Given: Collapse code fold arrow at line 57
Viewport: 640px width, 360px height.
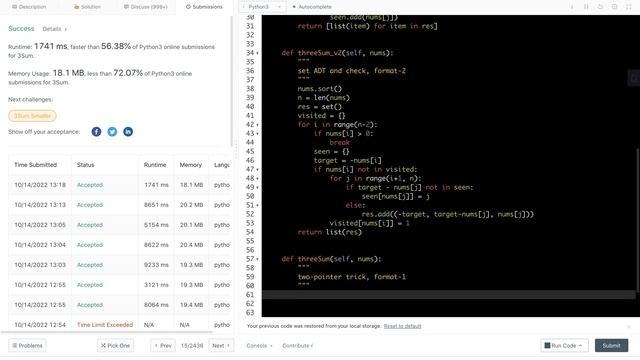Looking at the screenshot, I should [x=257, y=260].
